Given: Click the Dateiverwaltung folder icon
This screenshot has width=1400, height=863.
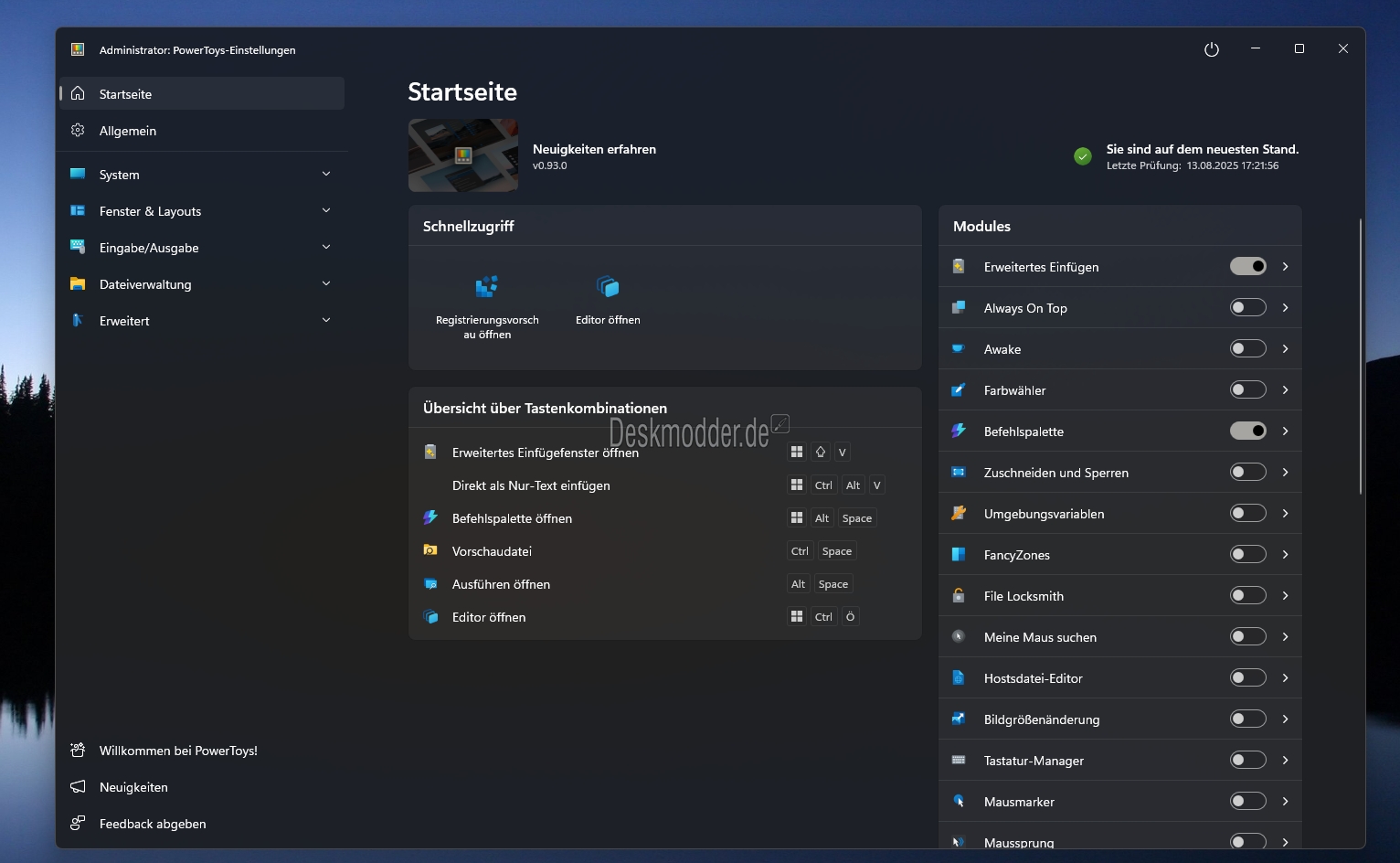Looking at the screenshot, I should pyautogui.click(x=78, y=283).
